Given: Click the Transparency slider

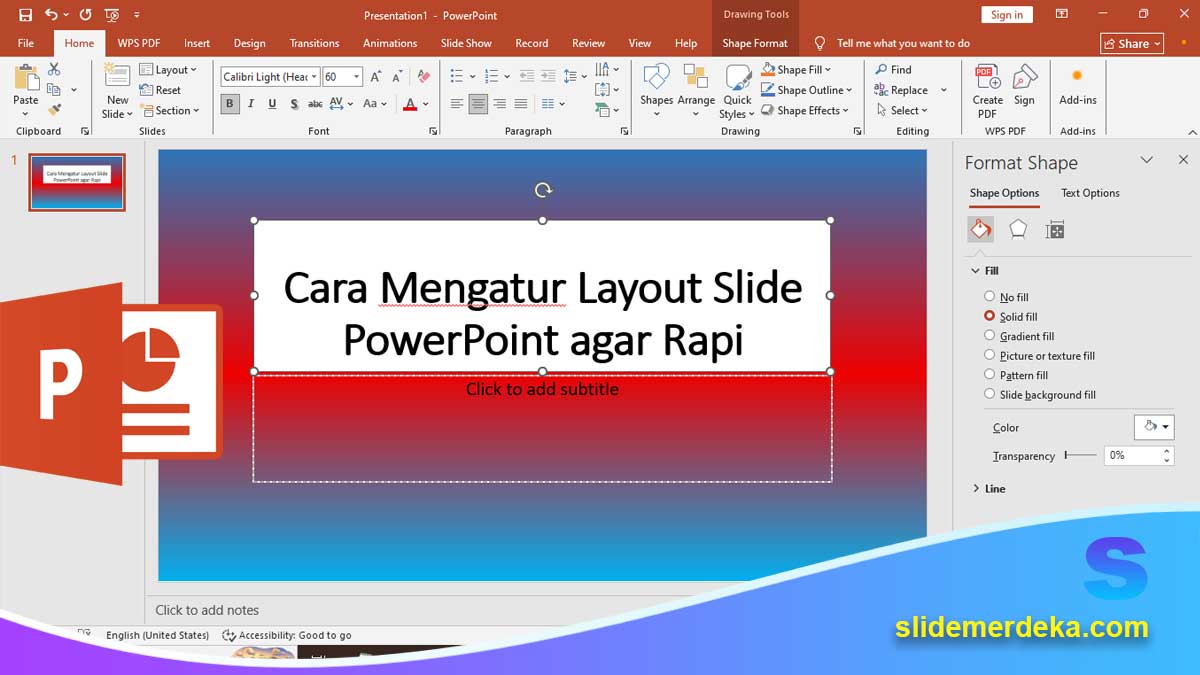Looking at the screenshot, I should click(1080, 455).
